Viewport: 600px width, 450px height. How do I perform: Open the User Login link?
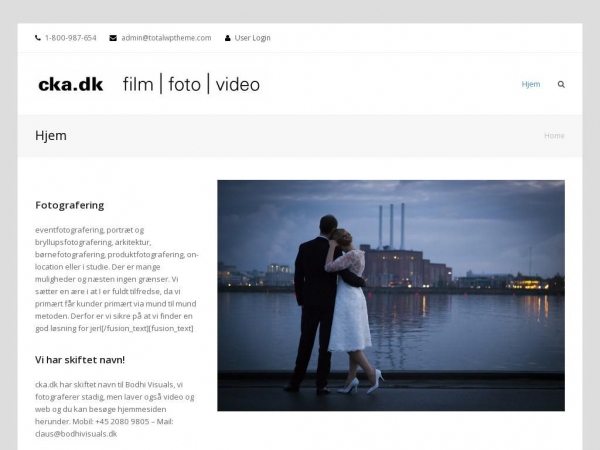(253, 38)
